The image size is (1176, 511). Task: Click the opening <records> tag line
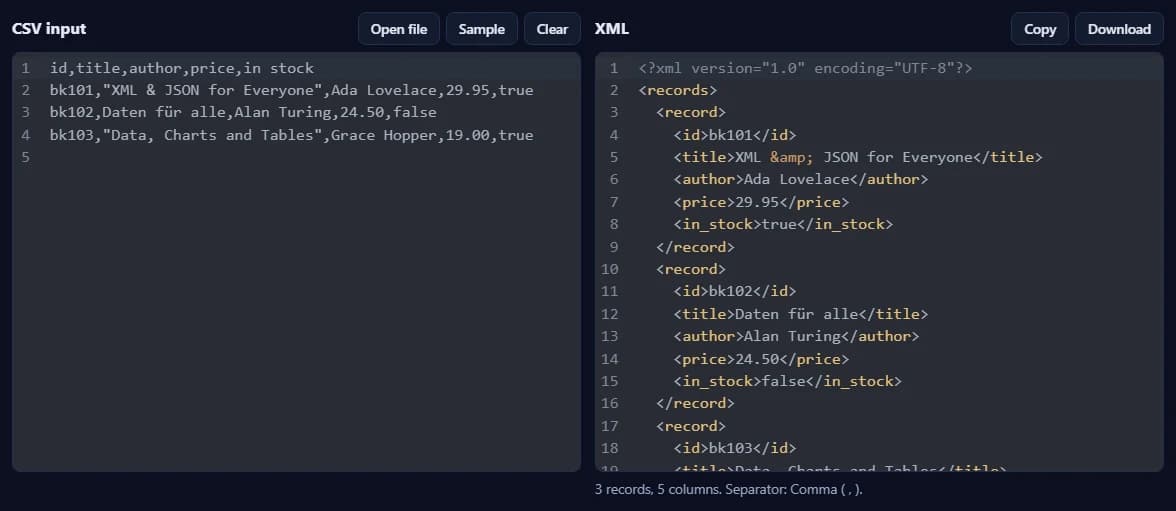click(678, 90)
